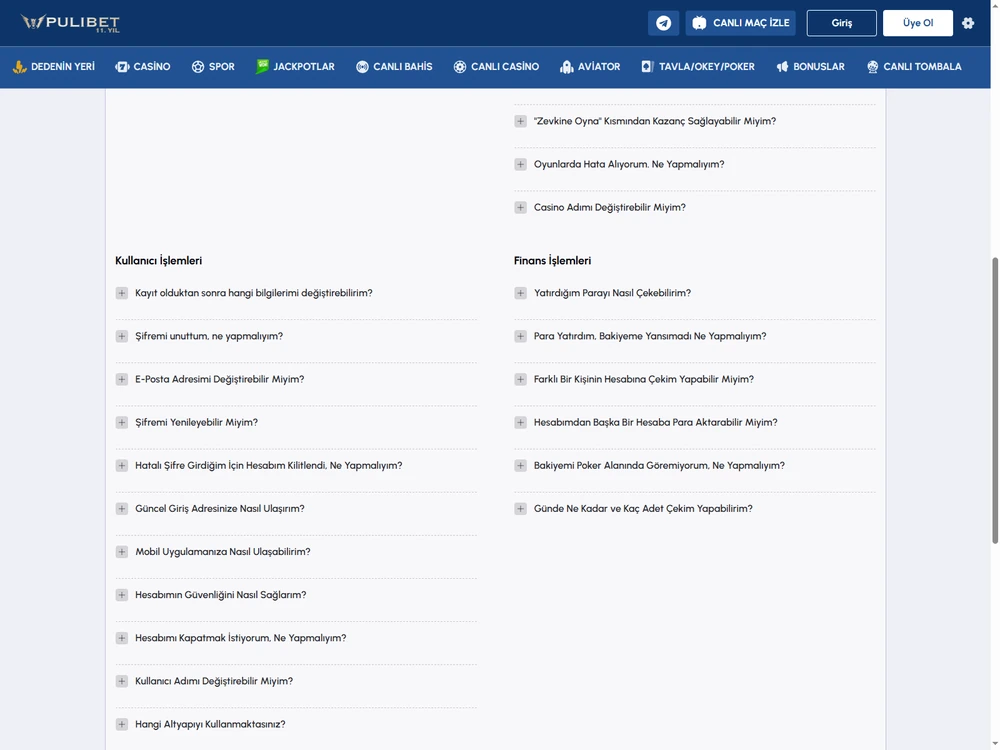Click "Şifremi Yenileyebilir Miyim?" question text
Viewport: 1000px width, 750px height.
(x=196, y=422)
